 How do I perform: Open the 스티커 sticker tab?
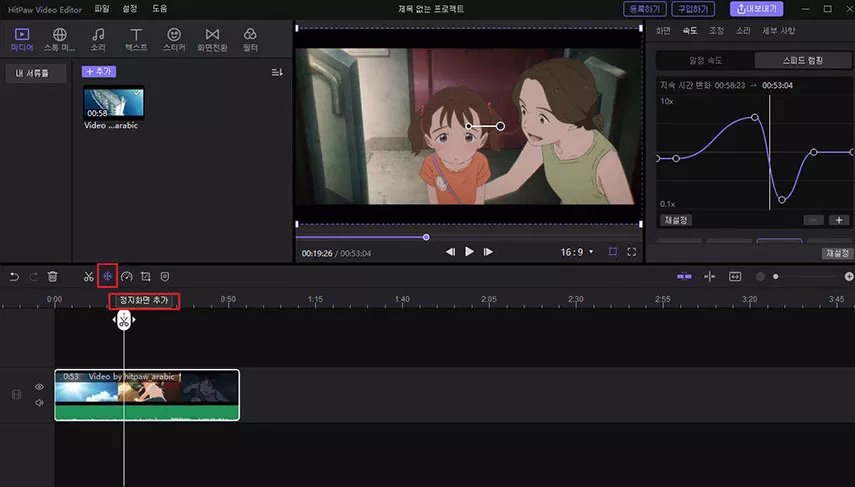(174, 40)
